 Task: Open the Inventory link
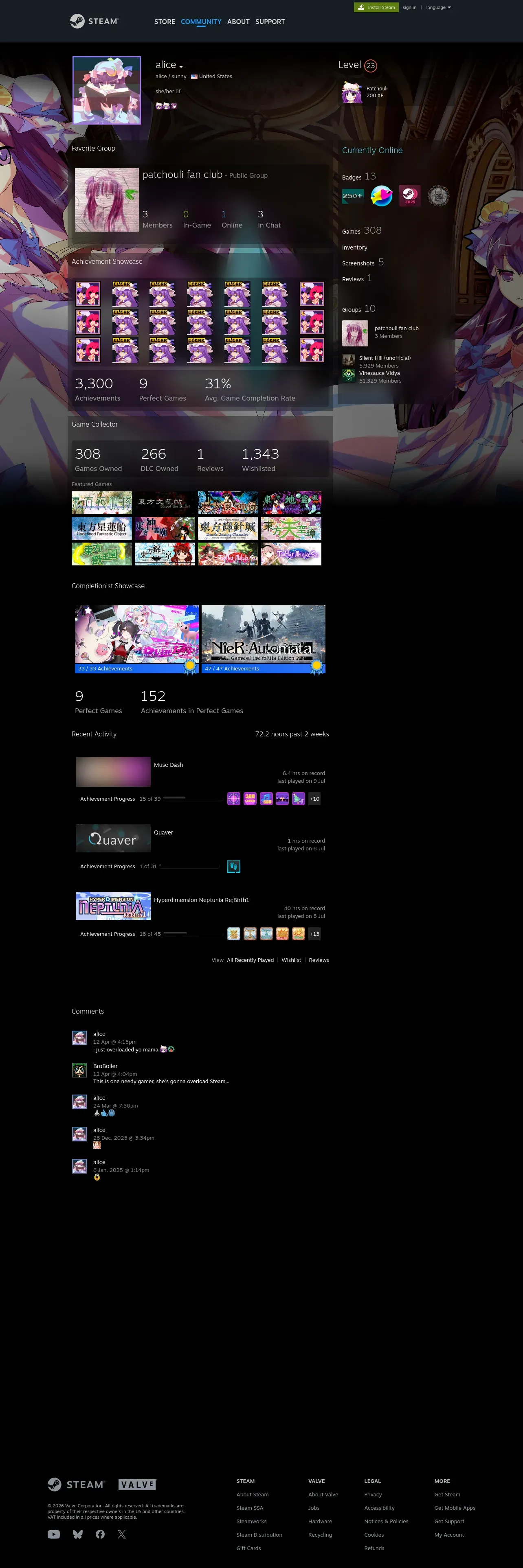pyautogui.click(x=354, y=248)
